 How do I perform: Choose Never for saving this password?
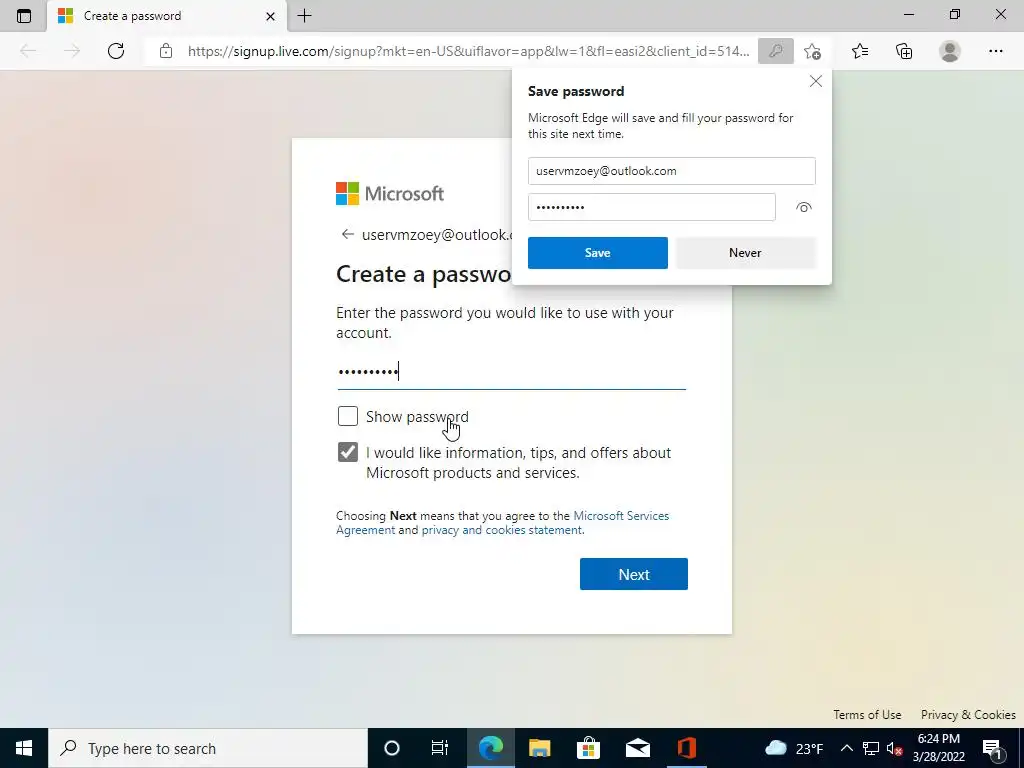[745, 253]
